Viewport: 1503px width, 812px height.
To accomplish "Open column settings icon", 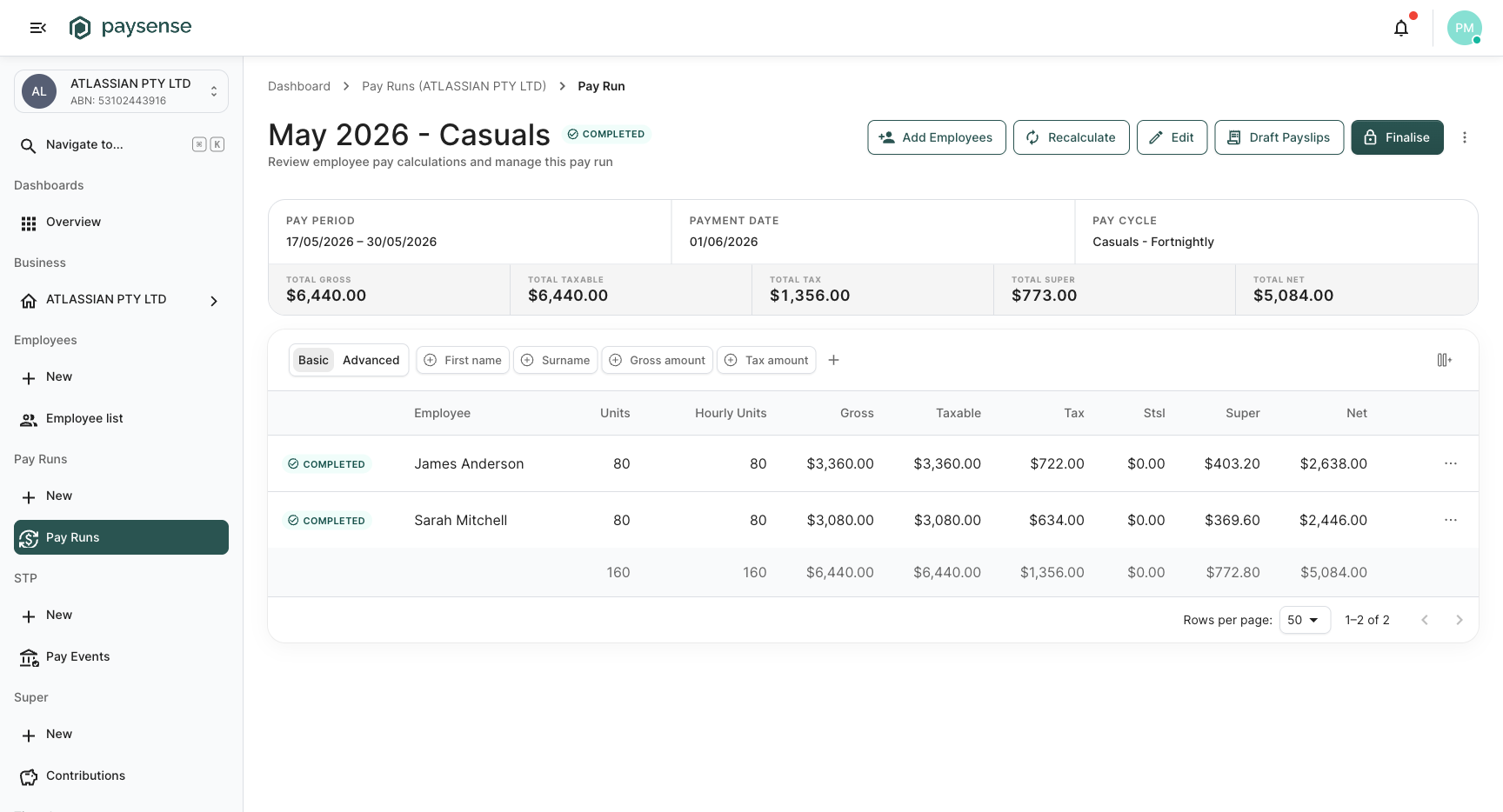I will pos(1445,360).
